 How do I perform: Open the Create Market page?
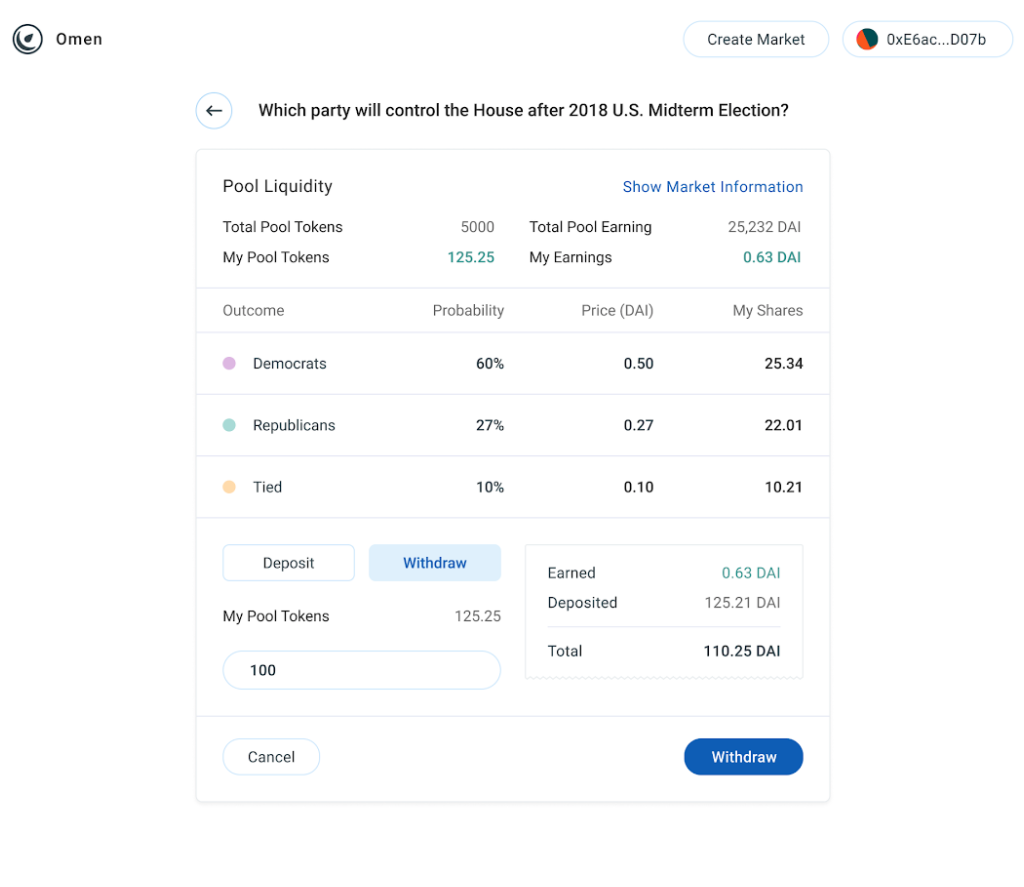(x=756, y=39)
